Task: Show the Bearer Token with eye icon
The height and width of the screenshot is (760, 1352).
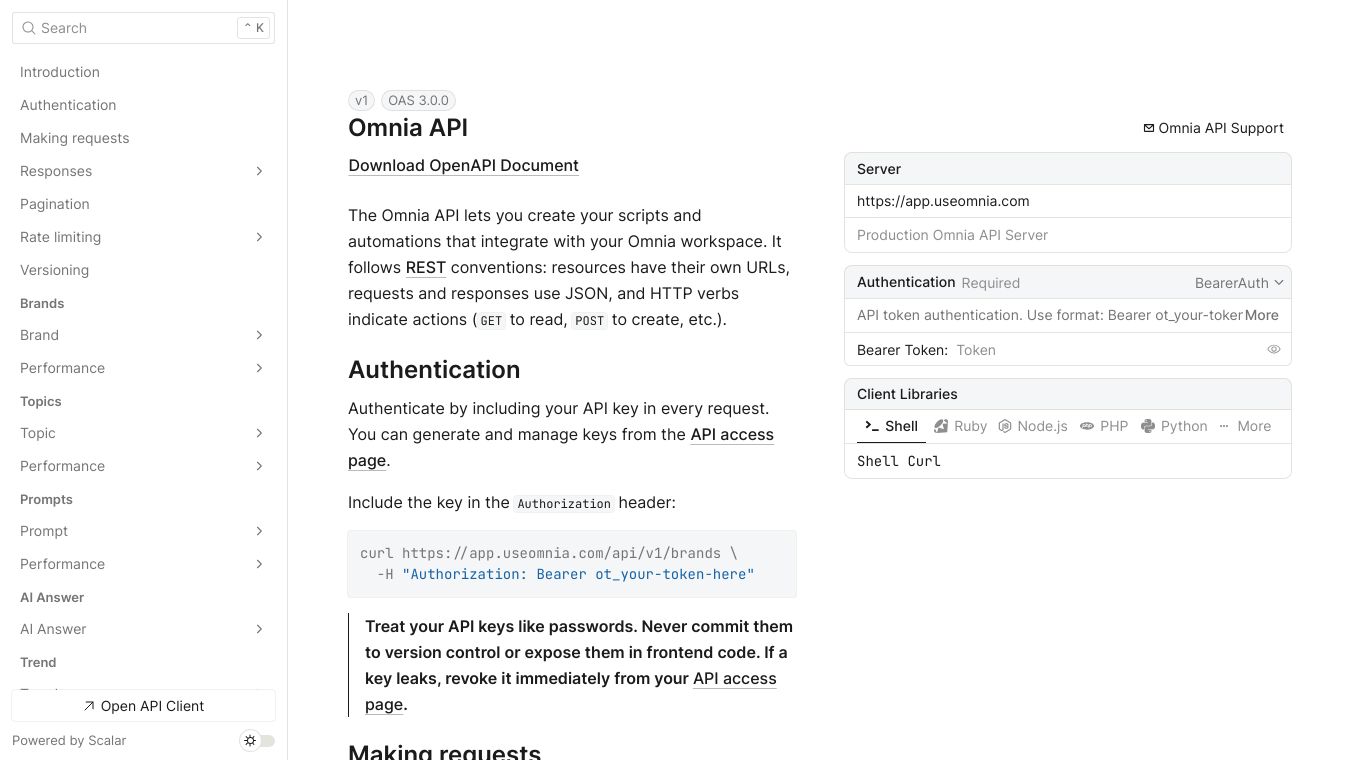Action: (1274, 350)
